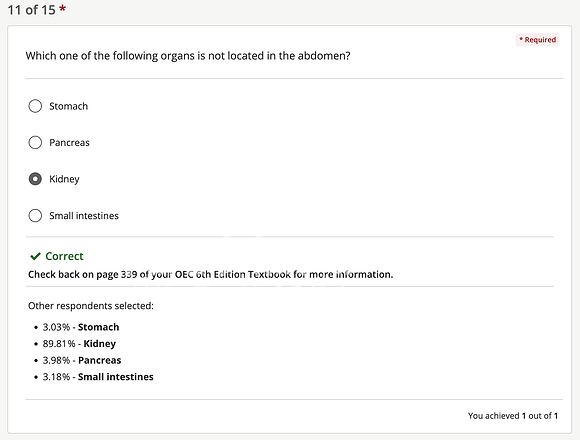Click the selected Kidney radio button
Viewport: 580px width, 440px height.
pyautogui.click(x=35, y=179)
